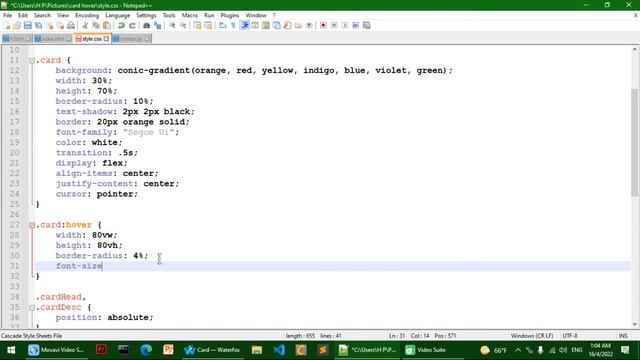The height and width of the screenshot is (360, 640).
Task: Click the macro Playback icon
Action: 345,25
